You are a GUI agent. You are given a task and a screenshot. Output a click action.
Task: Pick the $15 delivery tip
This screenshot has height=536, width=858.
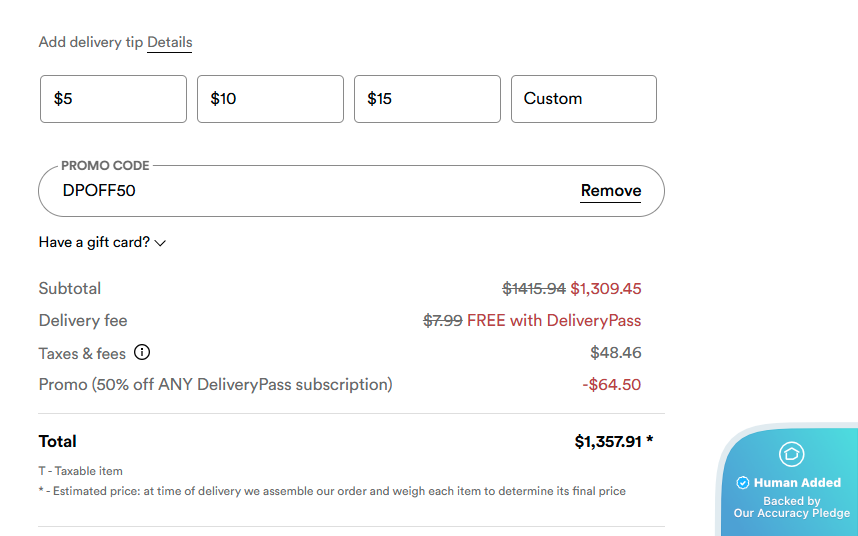tap(427, 99)
